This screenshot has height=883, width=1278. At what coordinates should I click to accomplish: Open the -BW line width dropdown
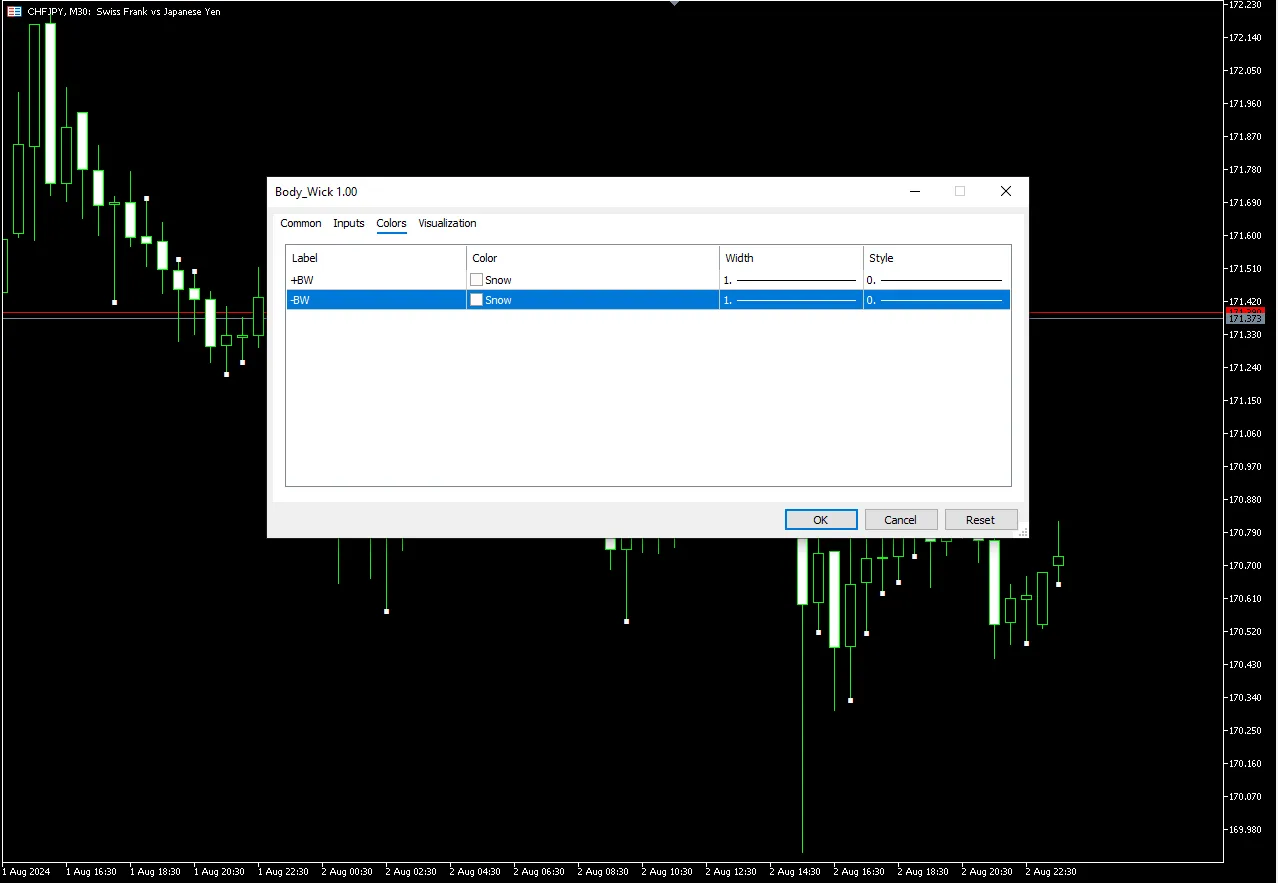coord(790,300)
